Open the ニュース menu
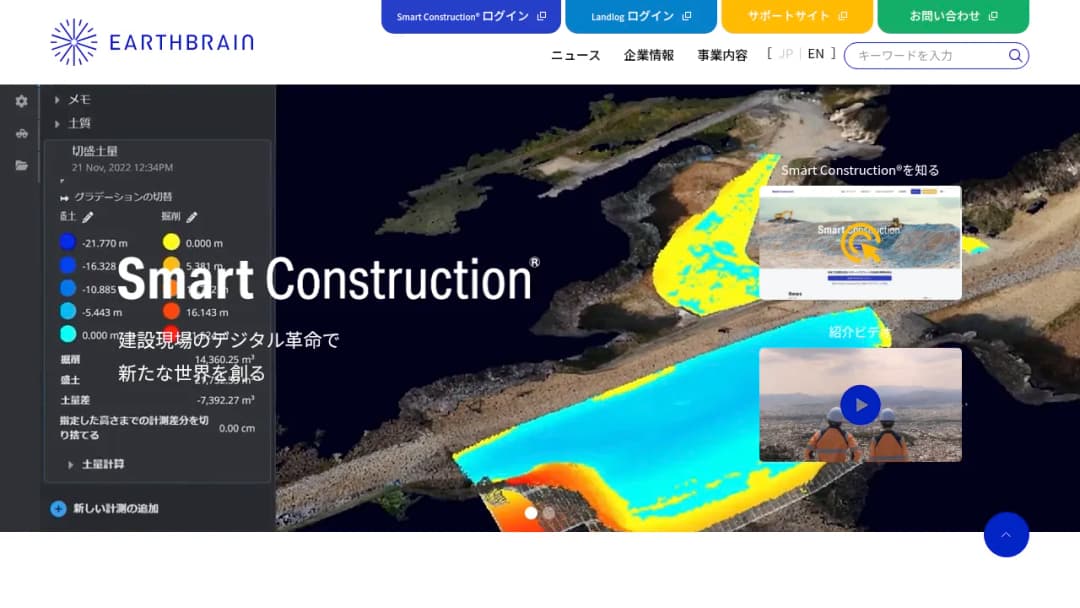Image resolution: width=1080 pixels, height=608 pixels. pos(576,55)
